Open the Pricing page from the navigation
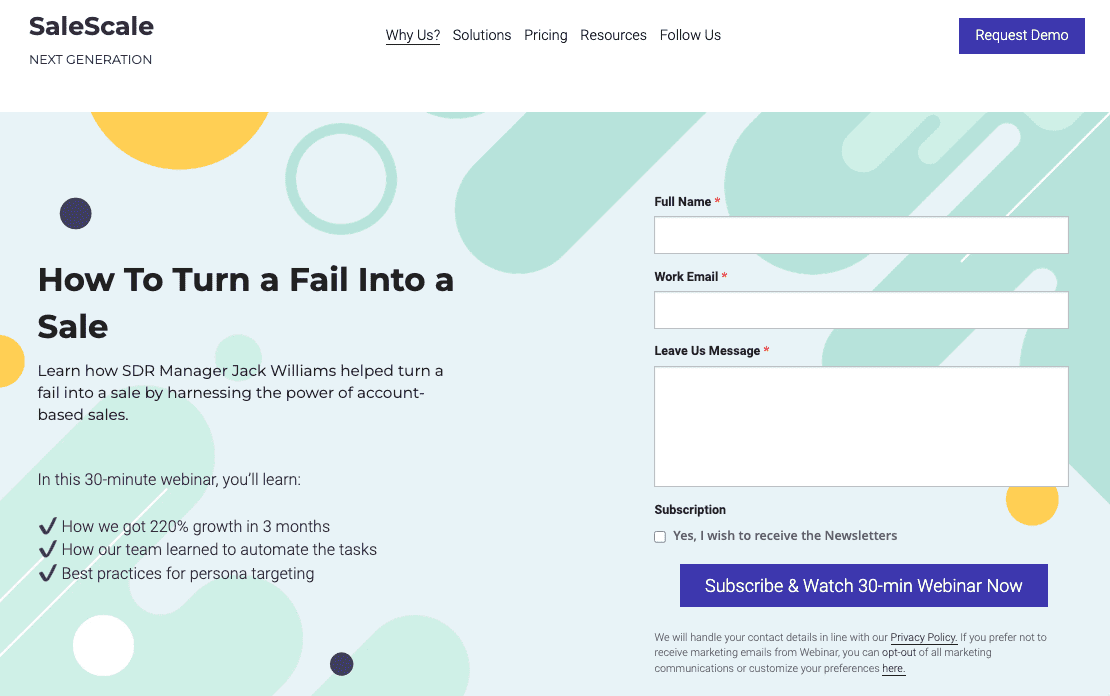Screen dimensions: 1110x696 point(545,35)
